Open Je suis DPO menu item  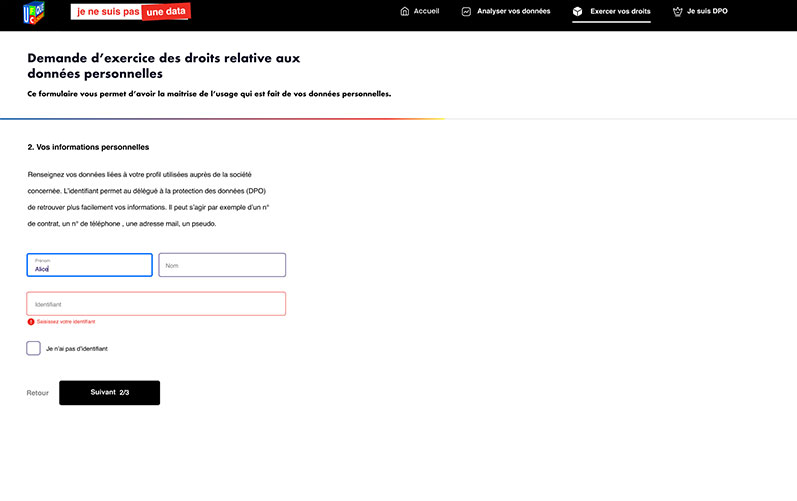tap(700, 11)
